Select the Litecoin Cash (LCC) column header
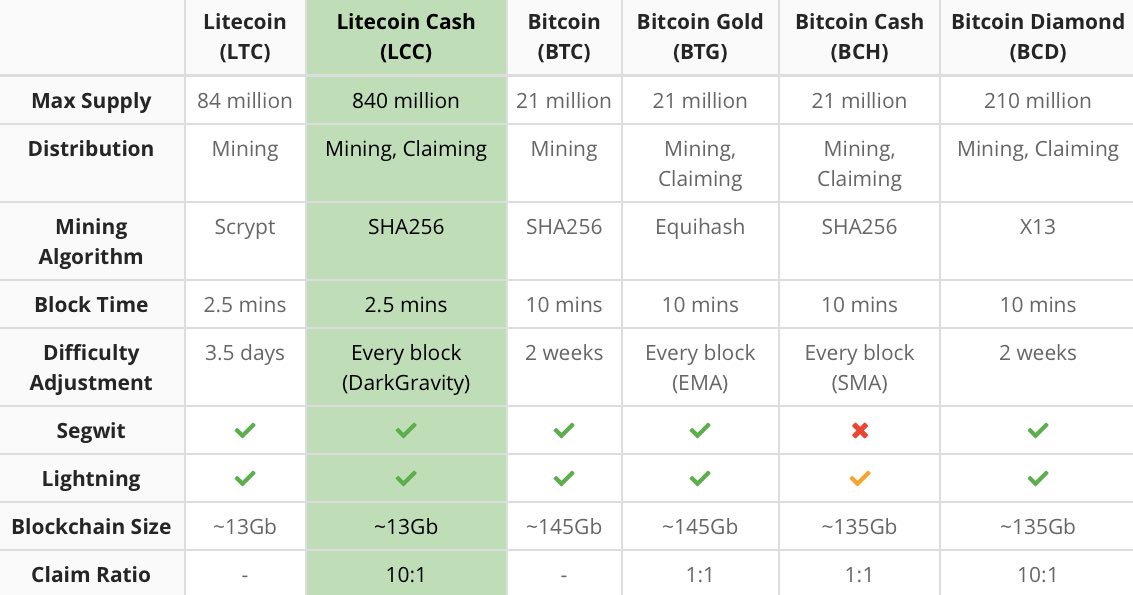This screenshot has height=595, width=1133. (406, 37)
